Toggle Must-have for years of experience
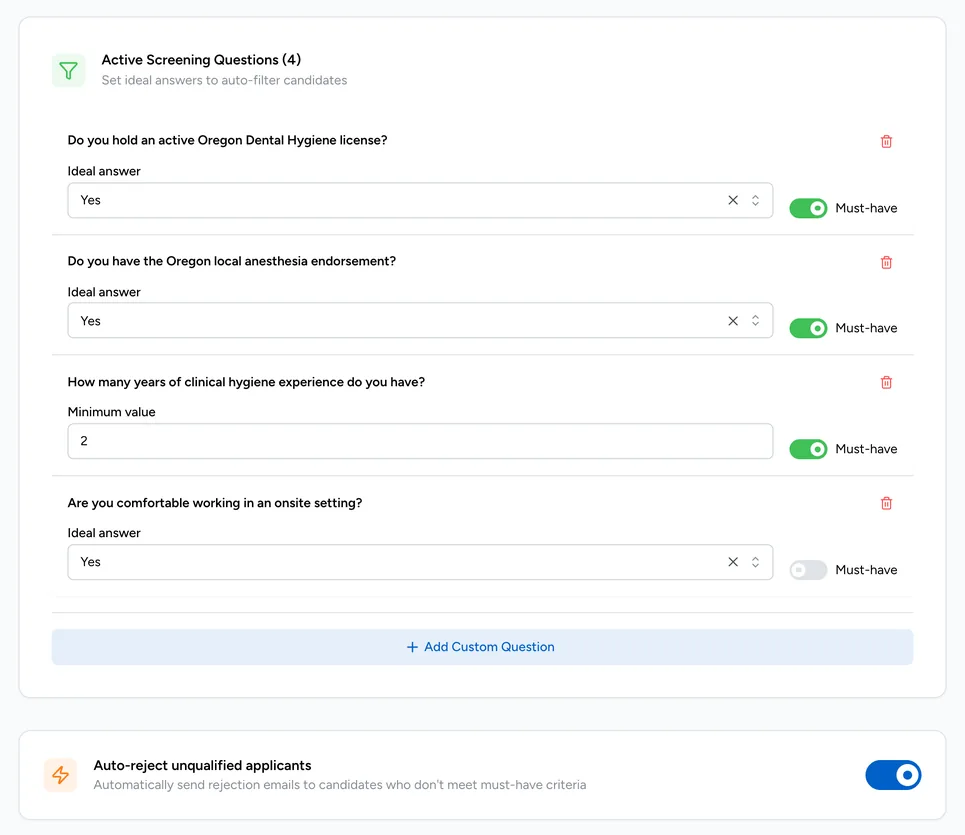Screen dimensions: 965x835 [x=808, y=449]
